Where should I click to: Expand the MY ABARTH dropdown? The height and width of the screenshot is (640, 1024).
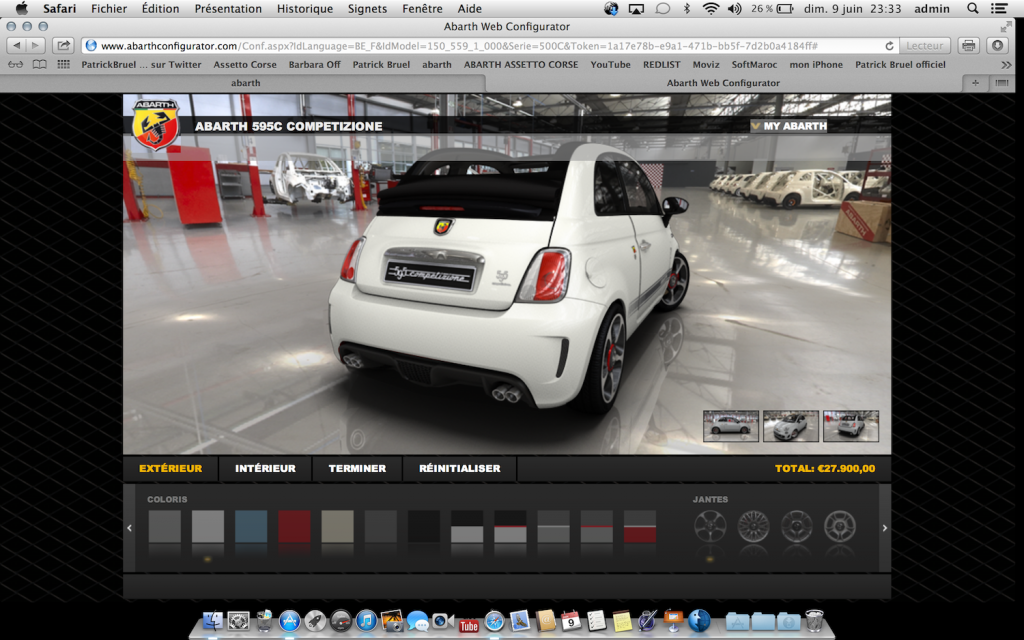[x=789, y=126]
